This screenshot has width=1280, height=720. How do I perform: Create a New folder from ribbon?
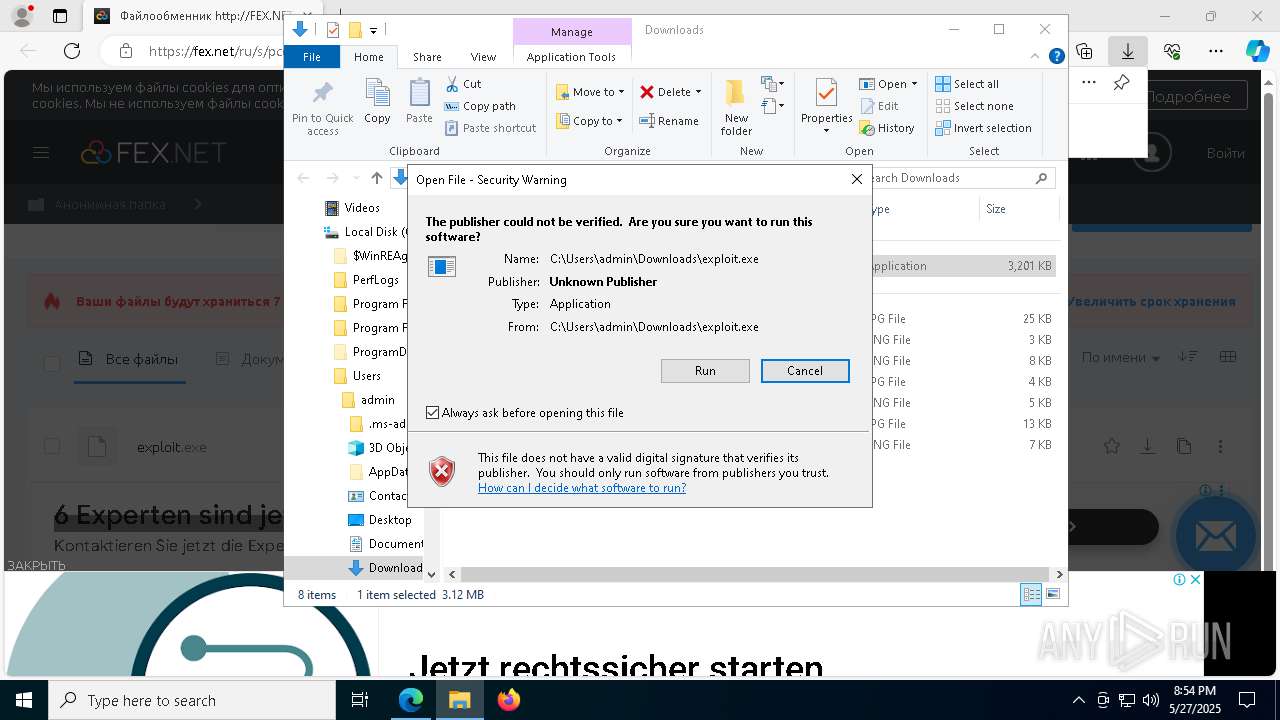[736, 107]
